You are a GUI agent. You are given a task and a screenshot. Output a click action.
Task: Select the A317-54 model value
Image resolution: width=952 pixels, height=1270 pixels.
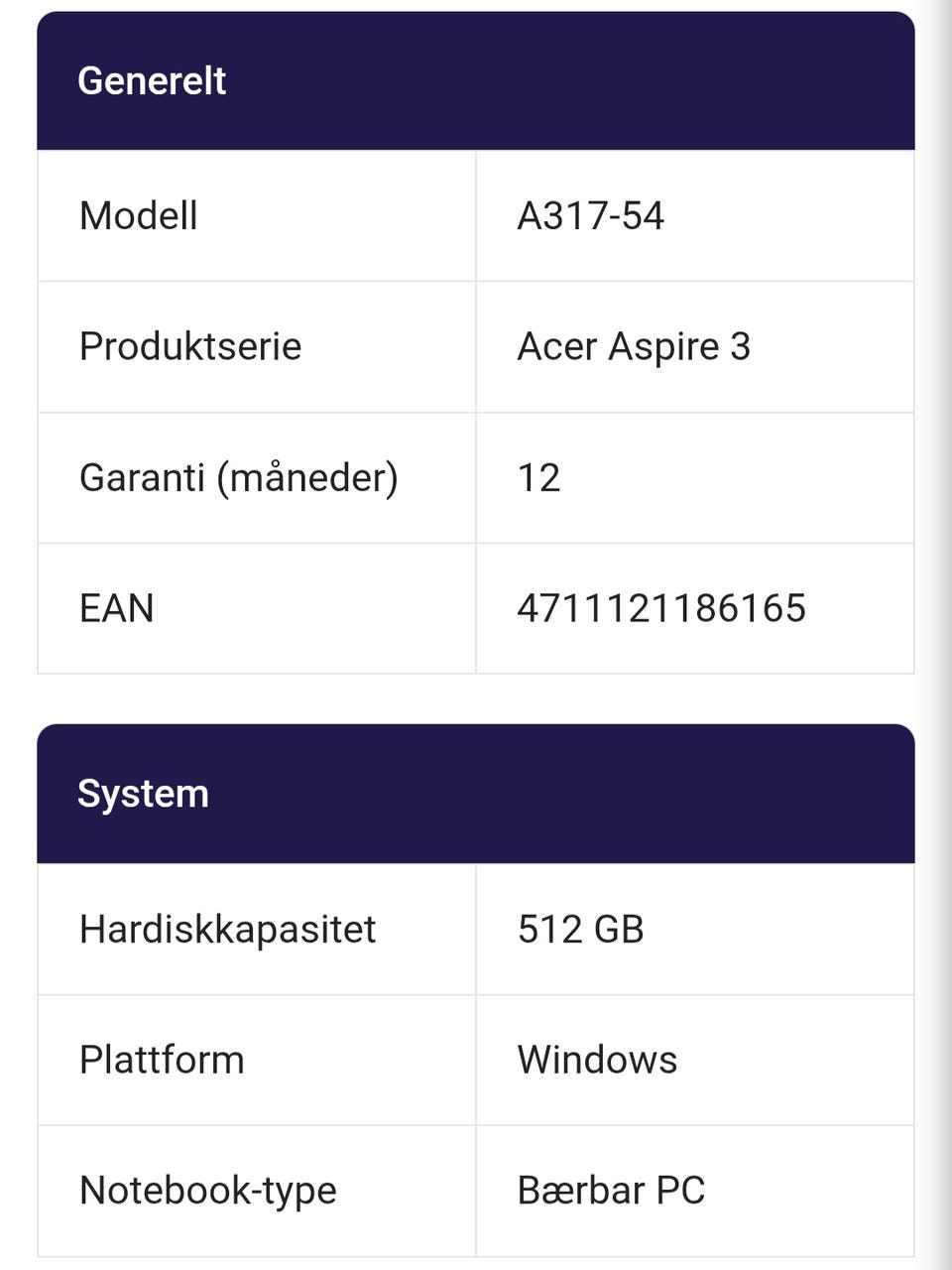pos(590,215)
